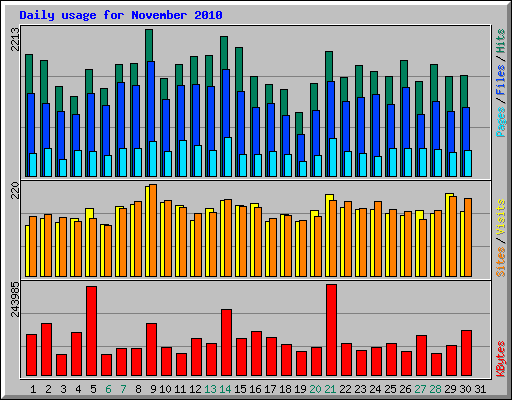
Task: Select the 'Hits' legend label
Action: click(500, 41)
